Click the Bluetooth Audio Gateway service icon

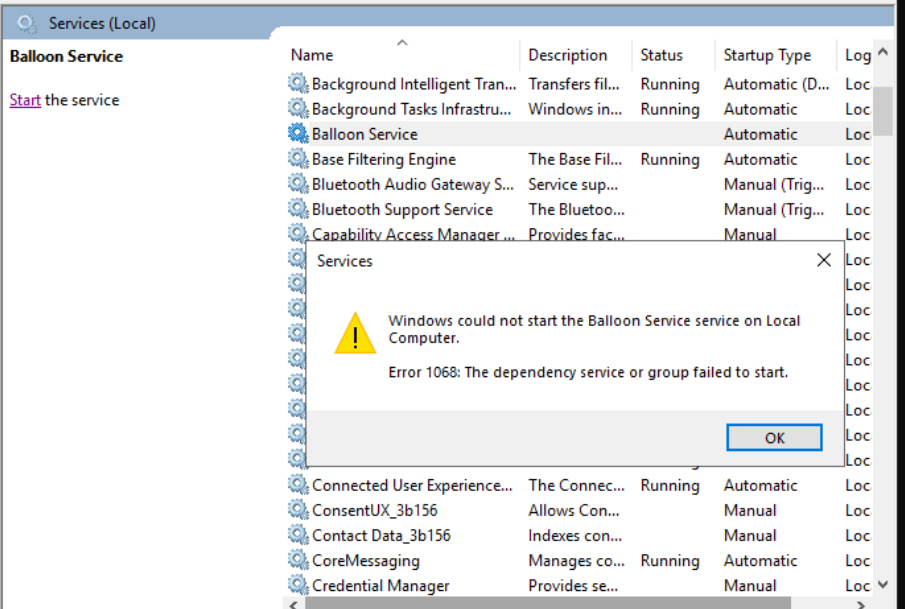pyautogui.click(x=298, y=184)
